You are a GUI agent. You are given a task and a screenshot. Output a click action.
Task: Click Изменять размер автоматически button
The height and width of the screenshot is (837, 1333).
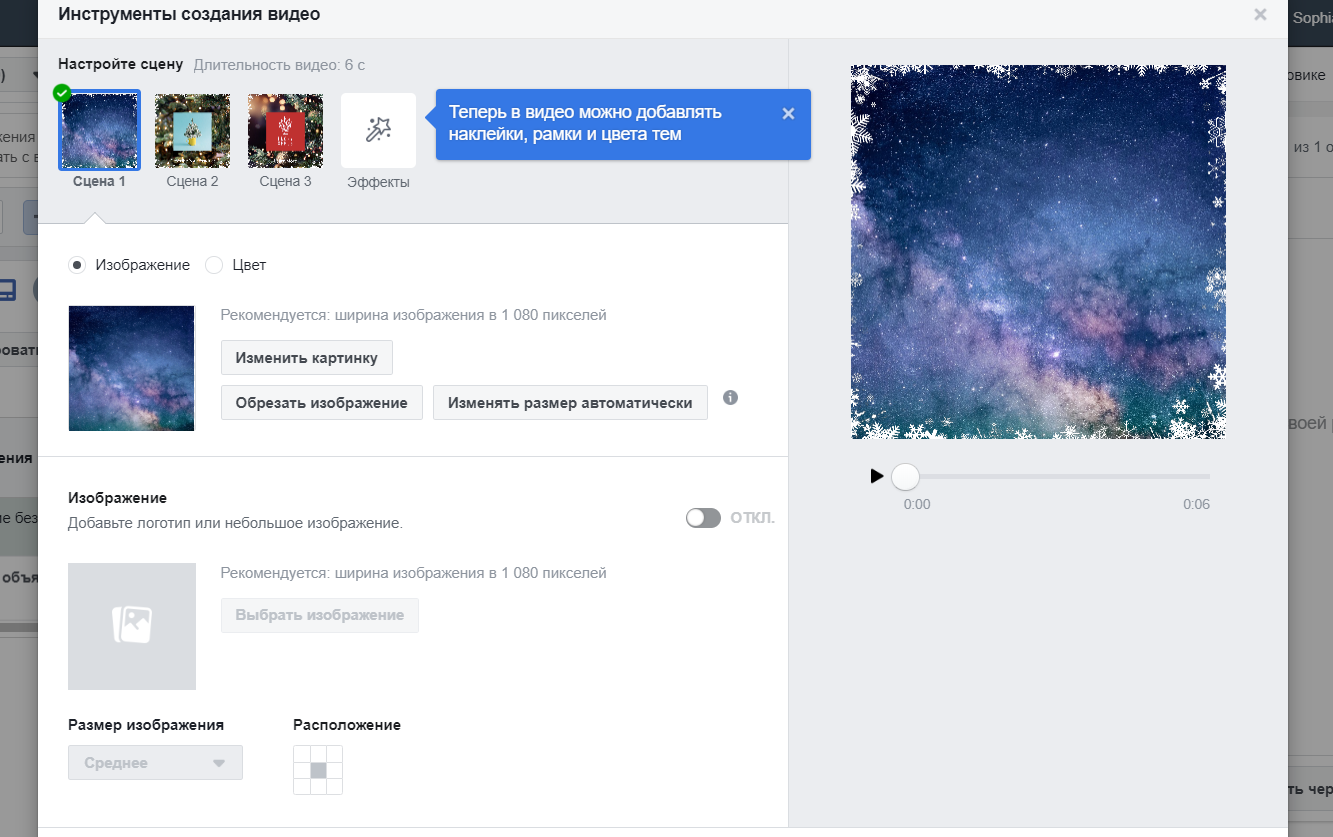pyautogui.click(x=570, y=402)
